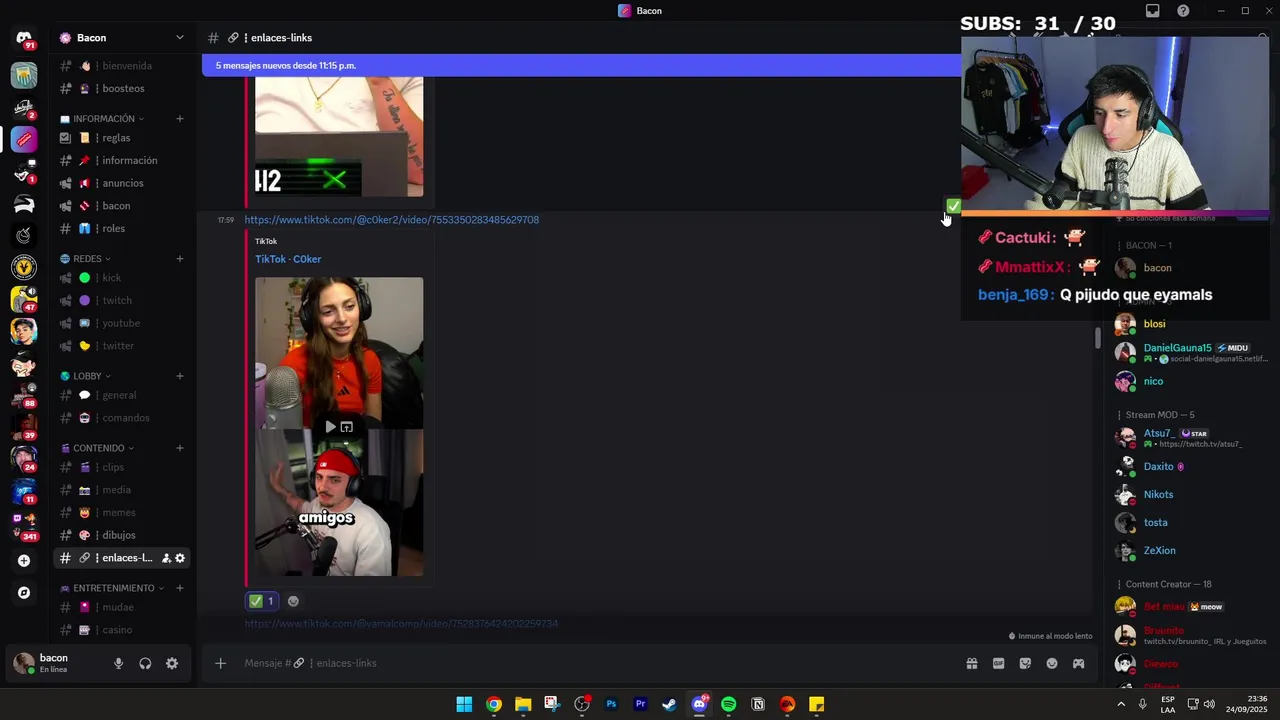Screen dimensions: 1280x720
Task: Add channel to CONTENIDO category
Action: [180, 448]
